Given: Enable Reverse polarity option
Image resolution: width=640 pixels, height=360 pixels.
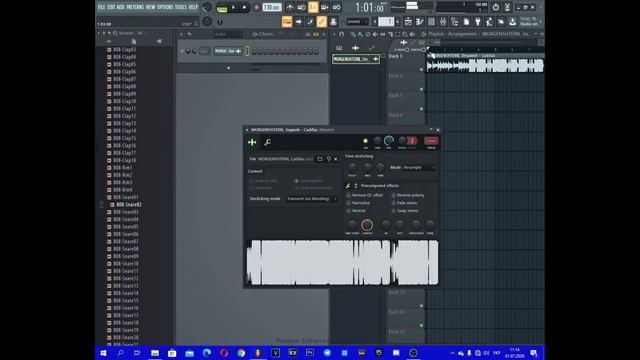Looking at the screenshot, I should point(408,196).
